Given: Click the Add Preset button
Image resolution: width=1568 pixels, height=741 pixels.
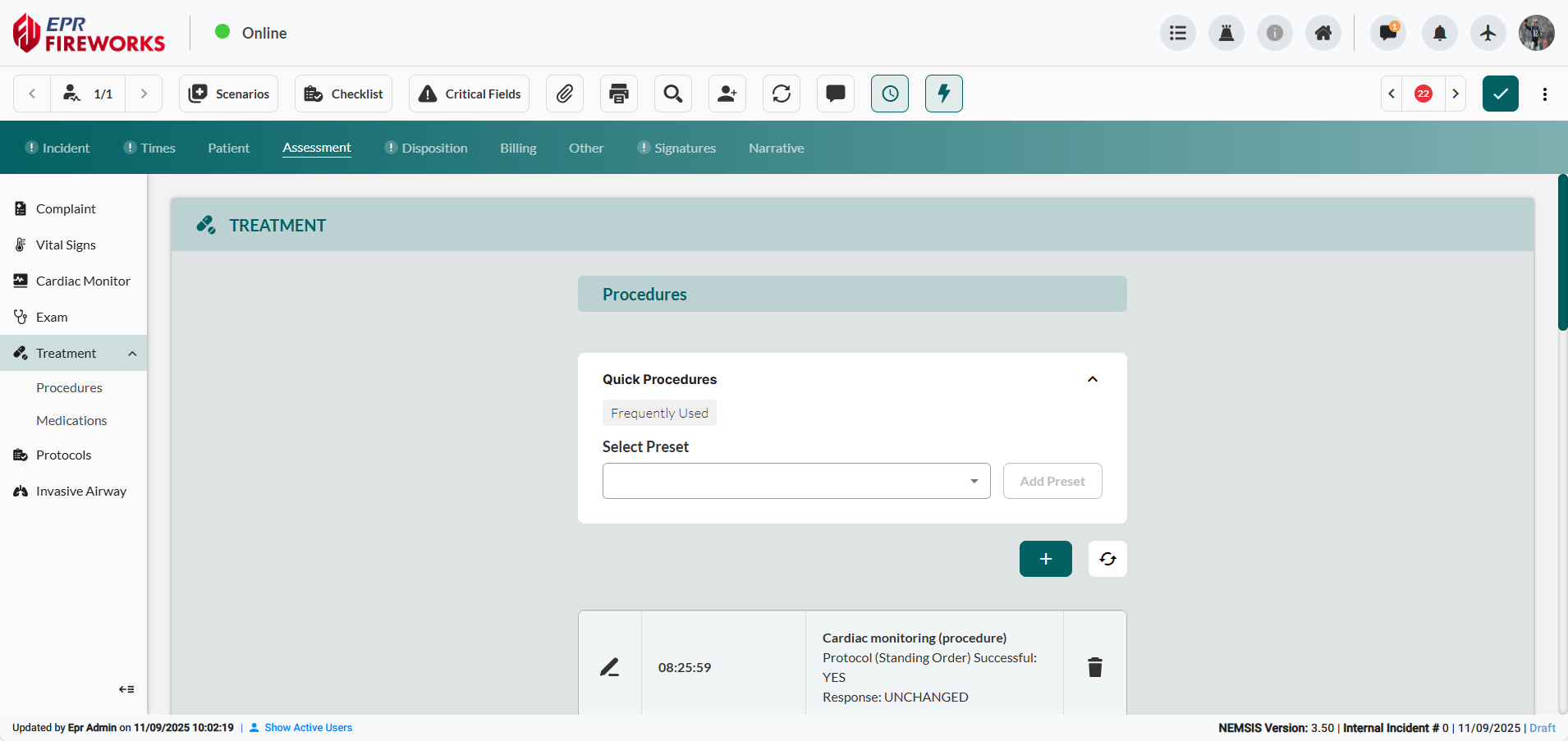Looking at the screenshot, I should [1052, 481].
